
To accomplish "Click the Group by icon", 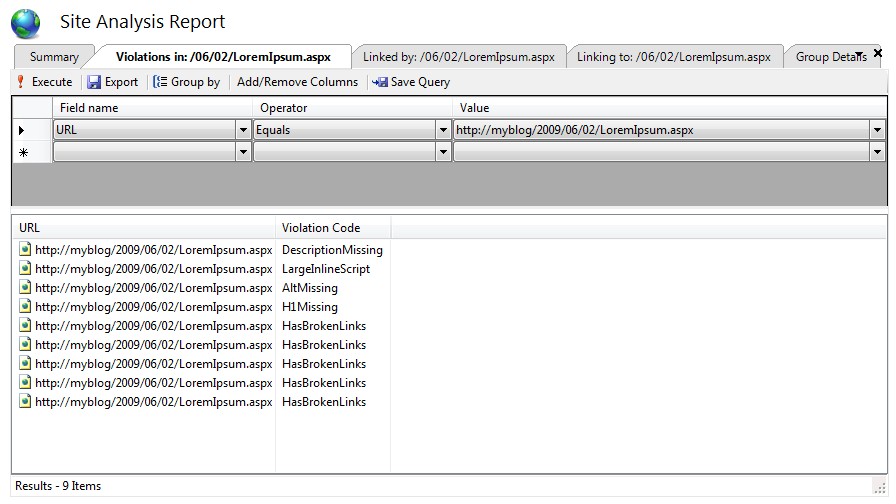I will (160, 82).
